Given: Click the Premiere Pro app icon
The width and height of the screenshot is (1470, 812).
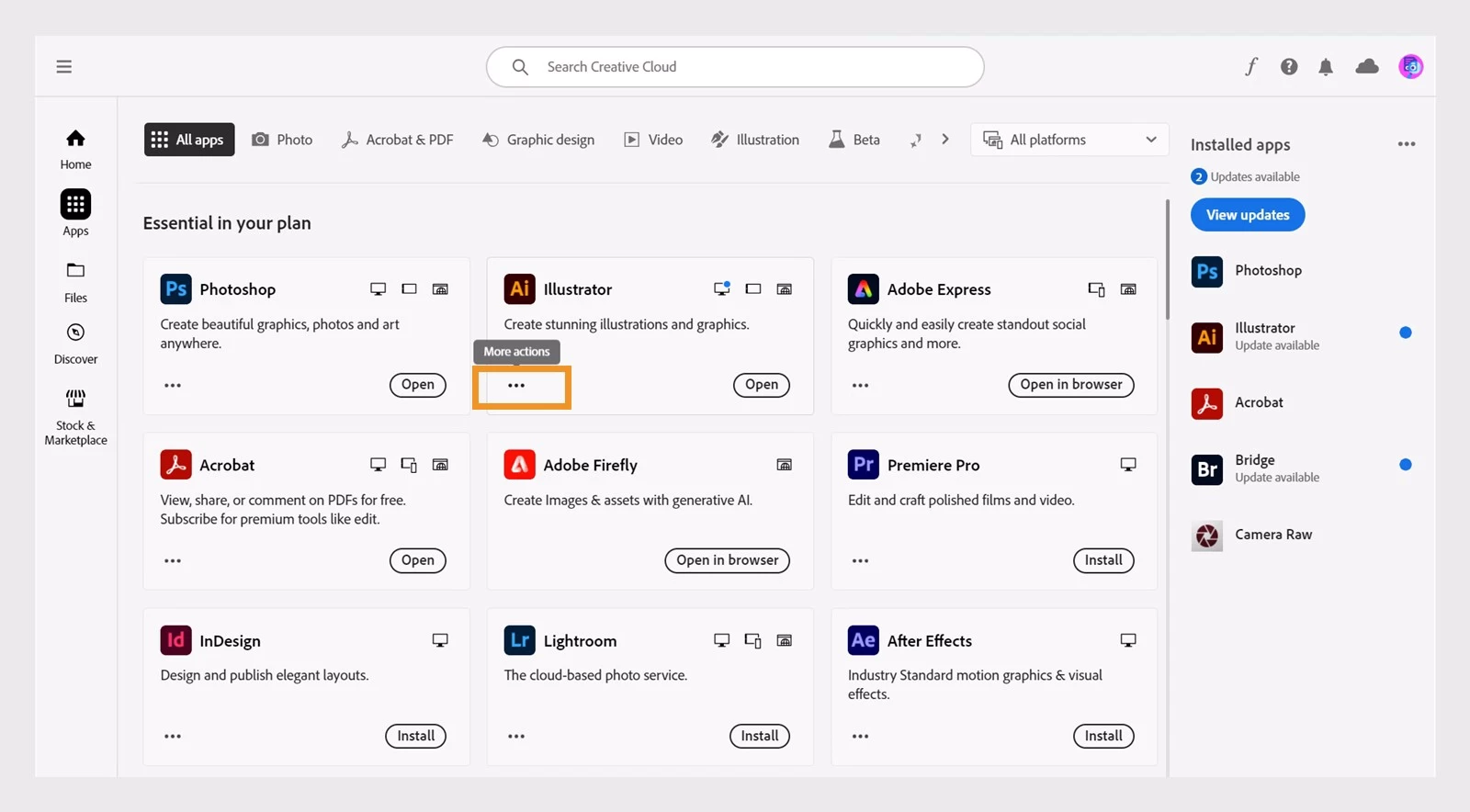Looking at the screenshot, I should (863, 465).
